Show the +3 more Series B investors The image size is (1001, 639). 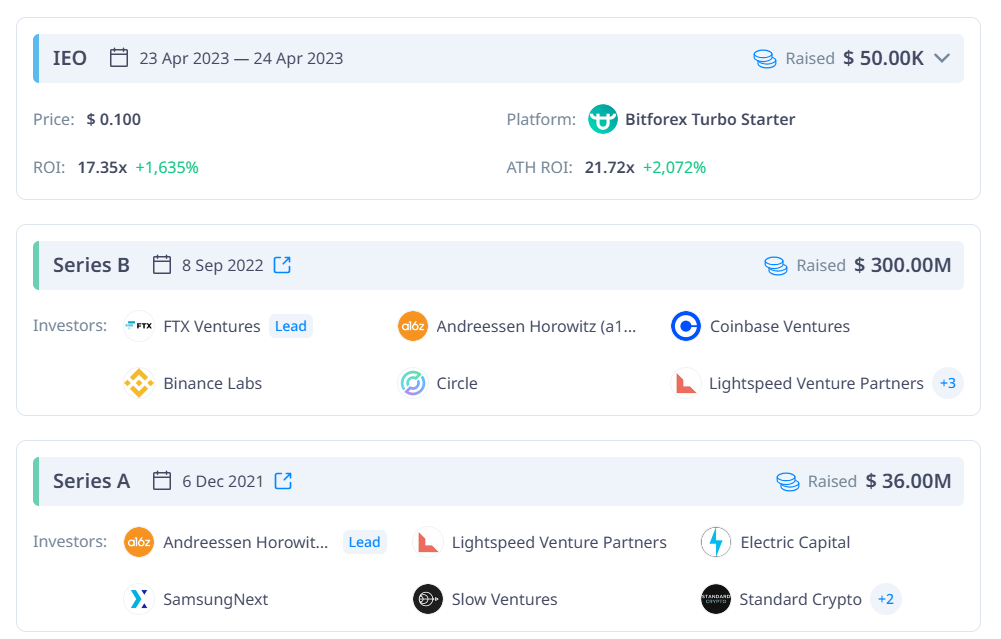[x=948, y=383]
